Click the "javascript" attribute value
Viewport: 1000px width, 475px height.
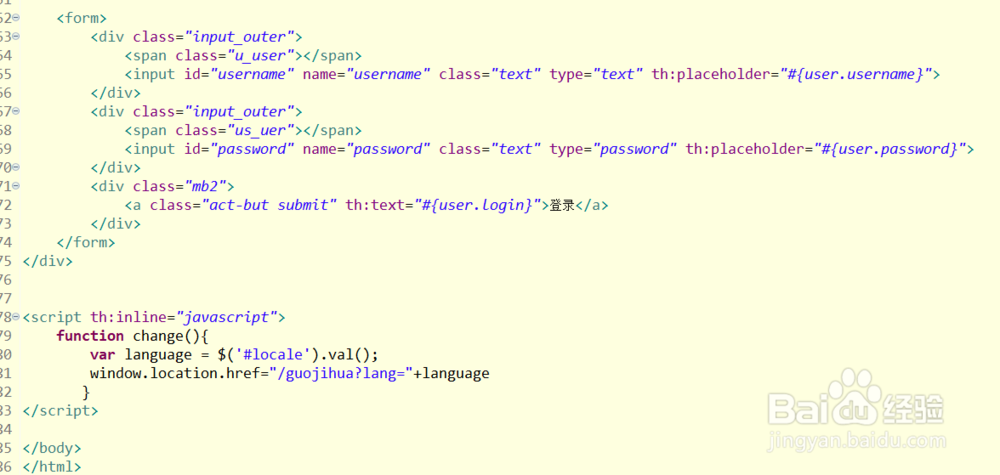point(226,317)
